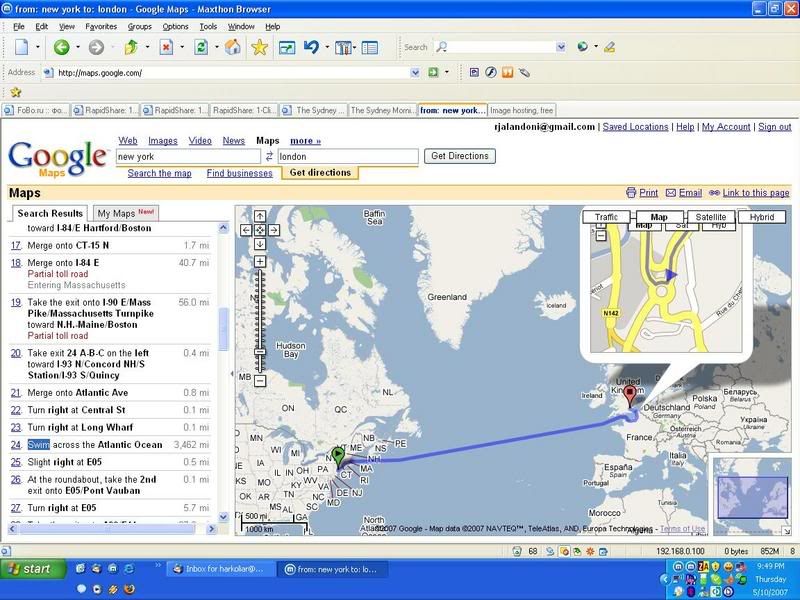The image size is (800, 600).
Task: Click the Forward navigation arrow icon
Action: [96, 47]
